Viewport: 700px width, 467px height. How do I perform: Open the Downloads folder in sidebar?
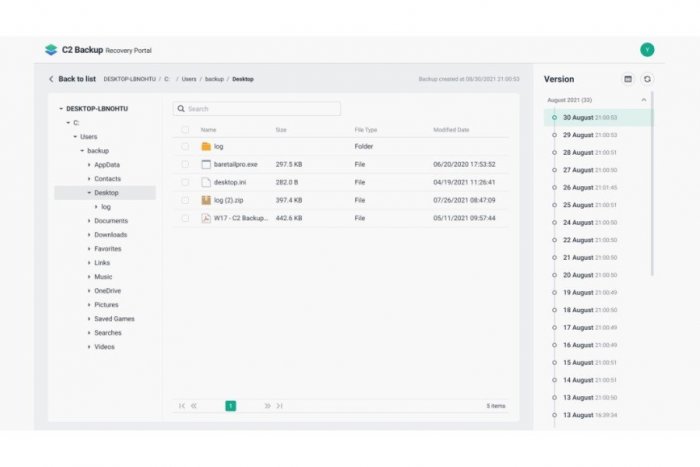click(x=111, y=235)
